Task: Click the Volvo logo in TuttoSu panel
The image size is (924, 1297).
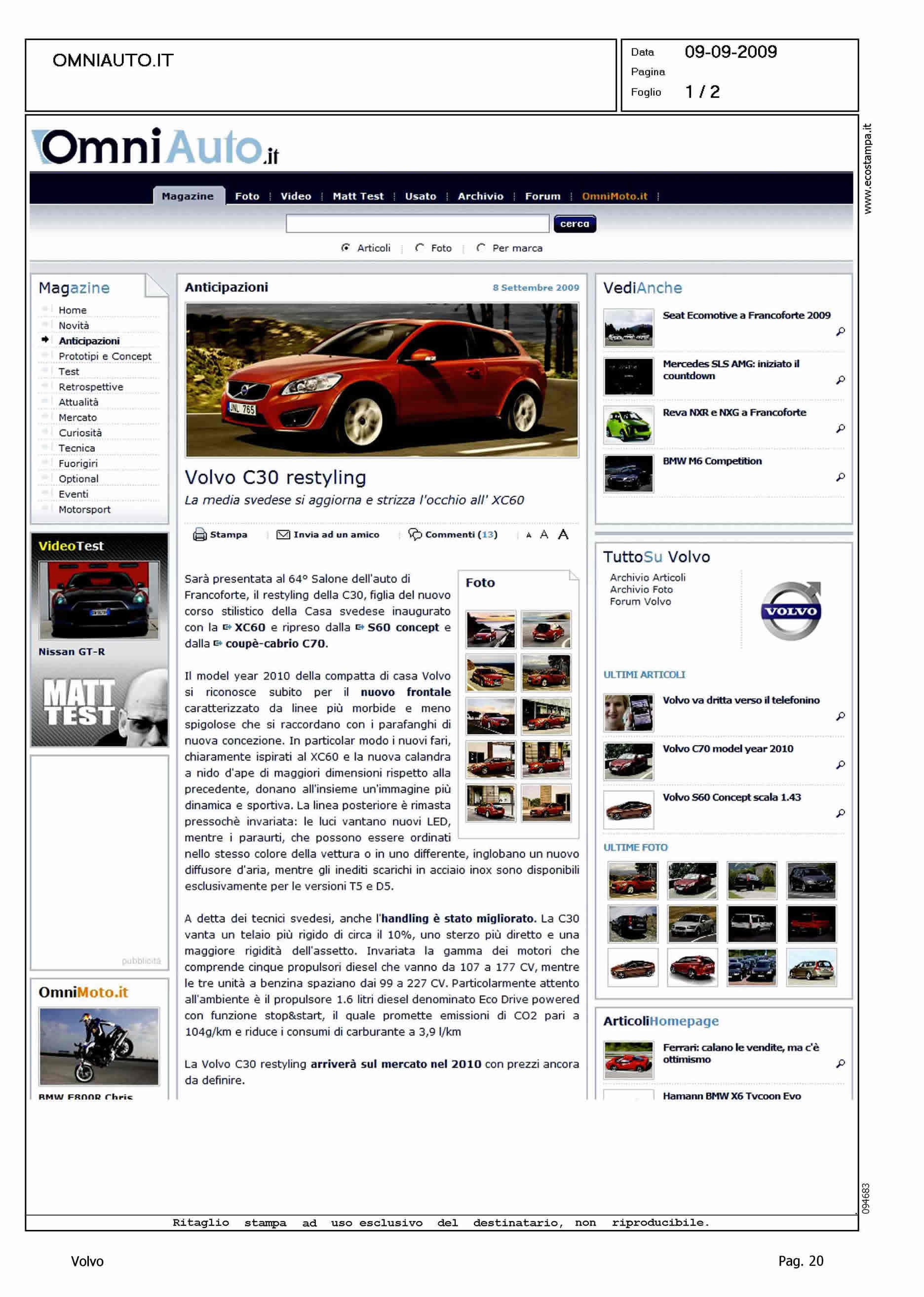Action: point(791,611)
